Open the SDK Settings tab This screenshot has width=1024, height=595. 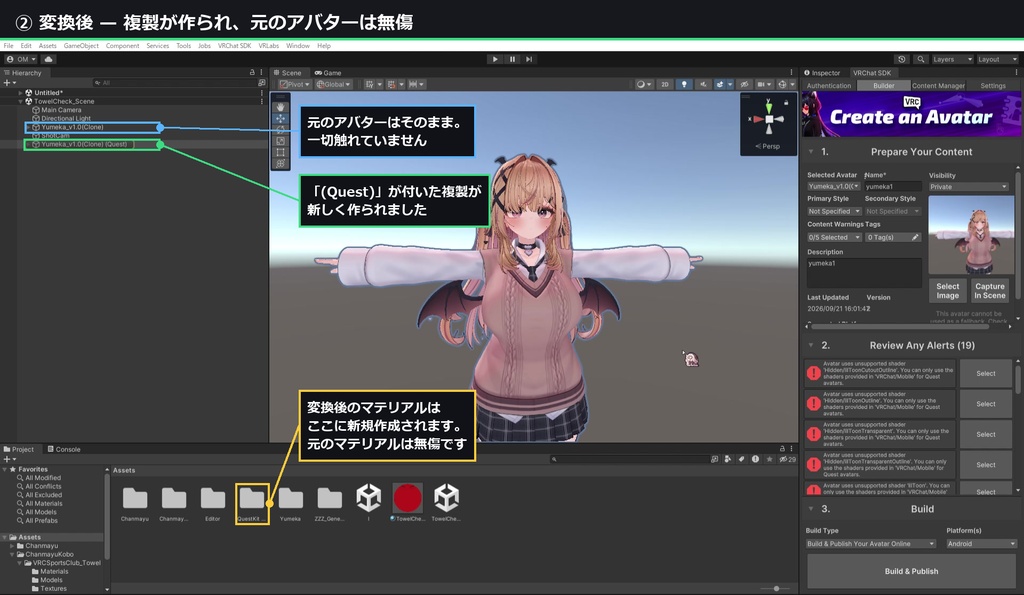993,86
